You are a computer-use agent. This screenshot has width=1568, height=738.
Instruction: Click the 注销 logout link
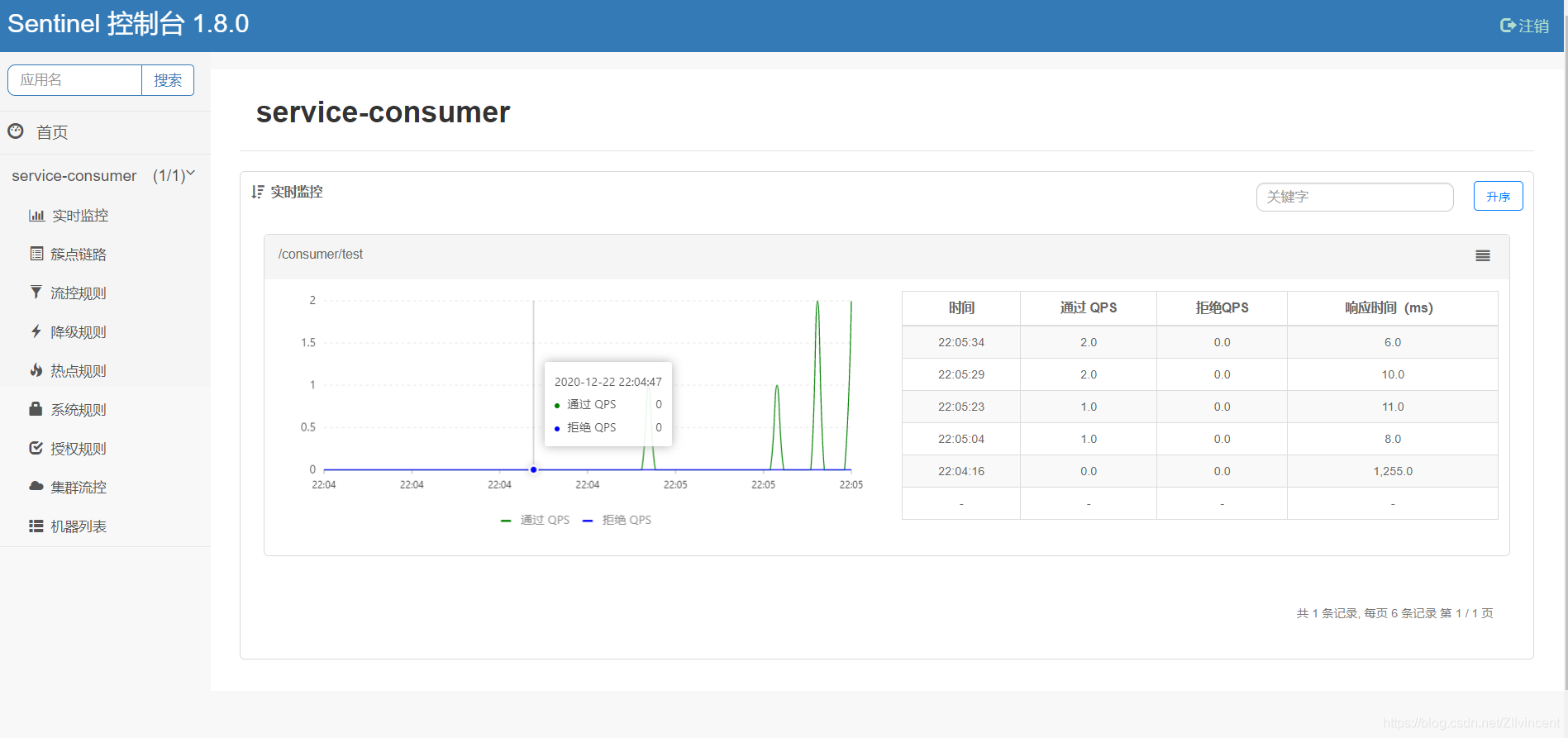[1525, 26]
